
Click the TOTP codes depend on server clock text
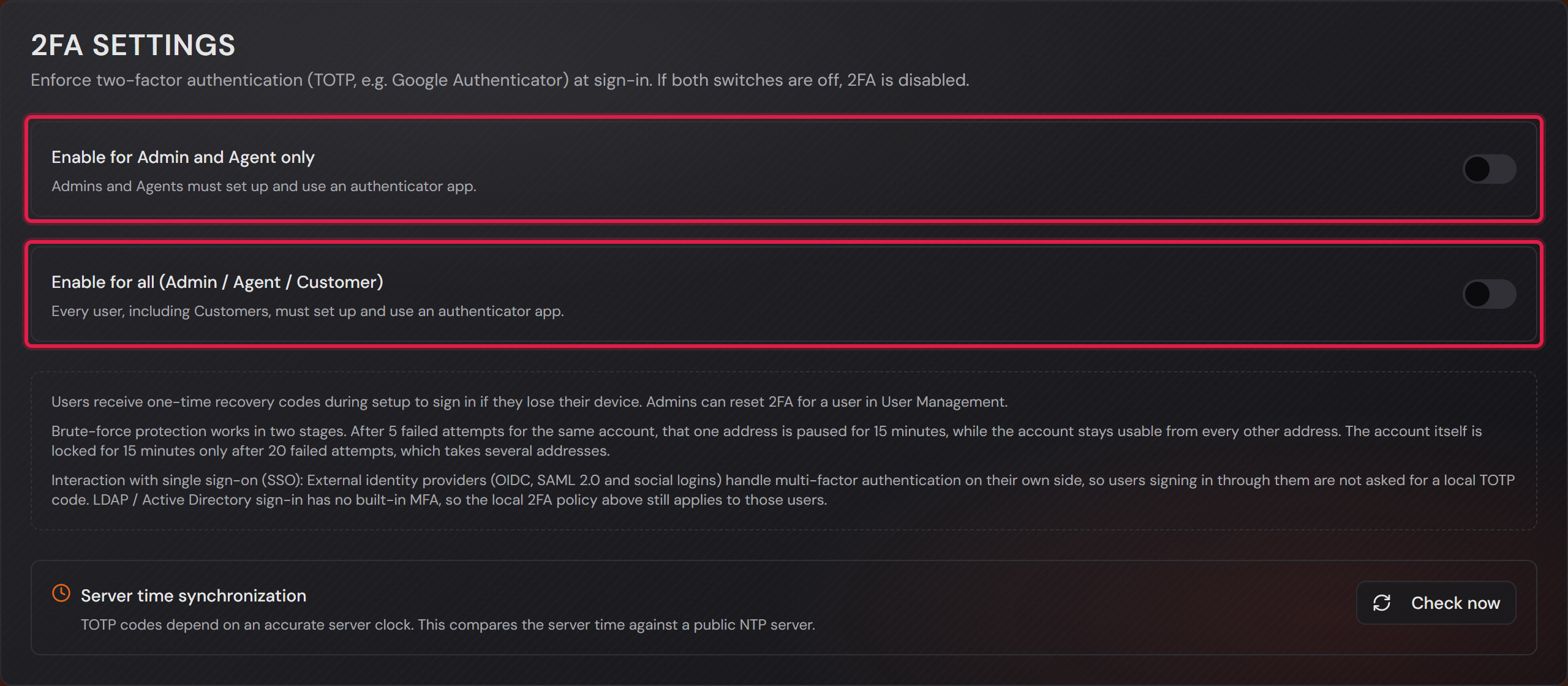point(448,625)
